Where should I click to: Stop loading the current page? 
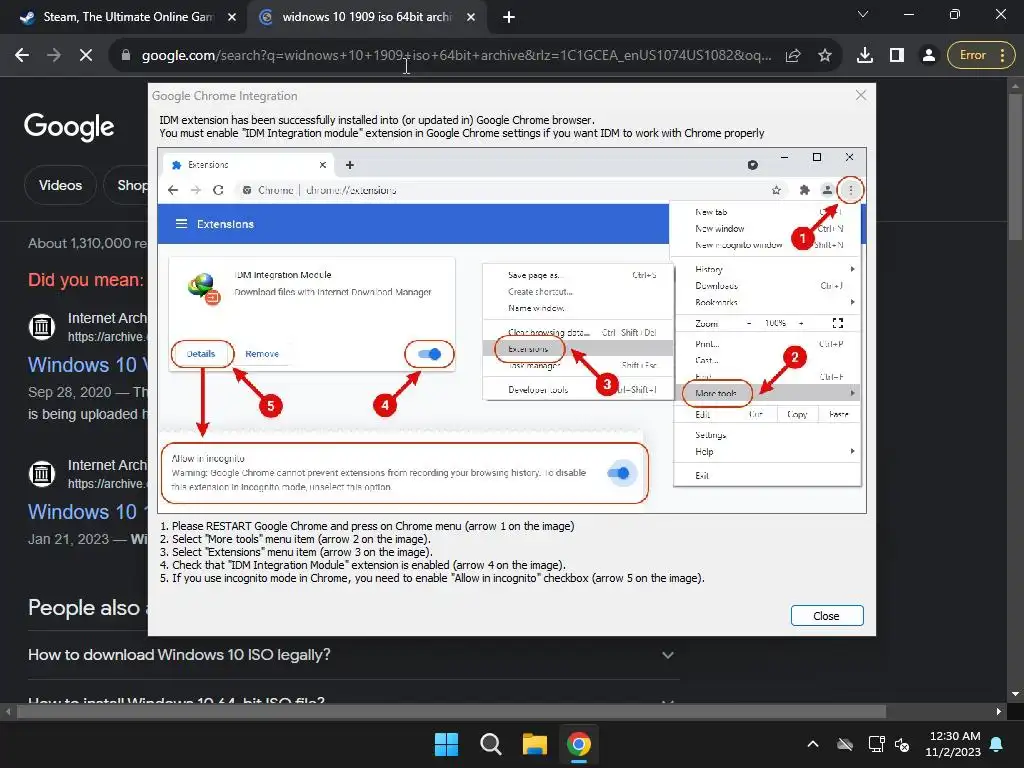coord(86,56)
